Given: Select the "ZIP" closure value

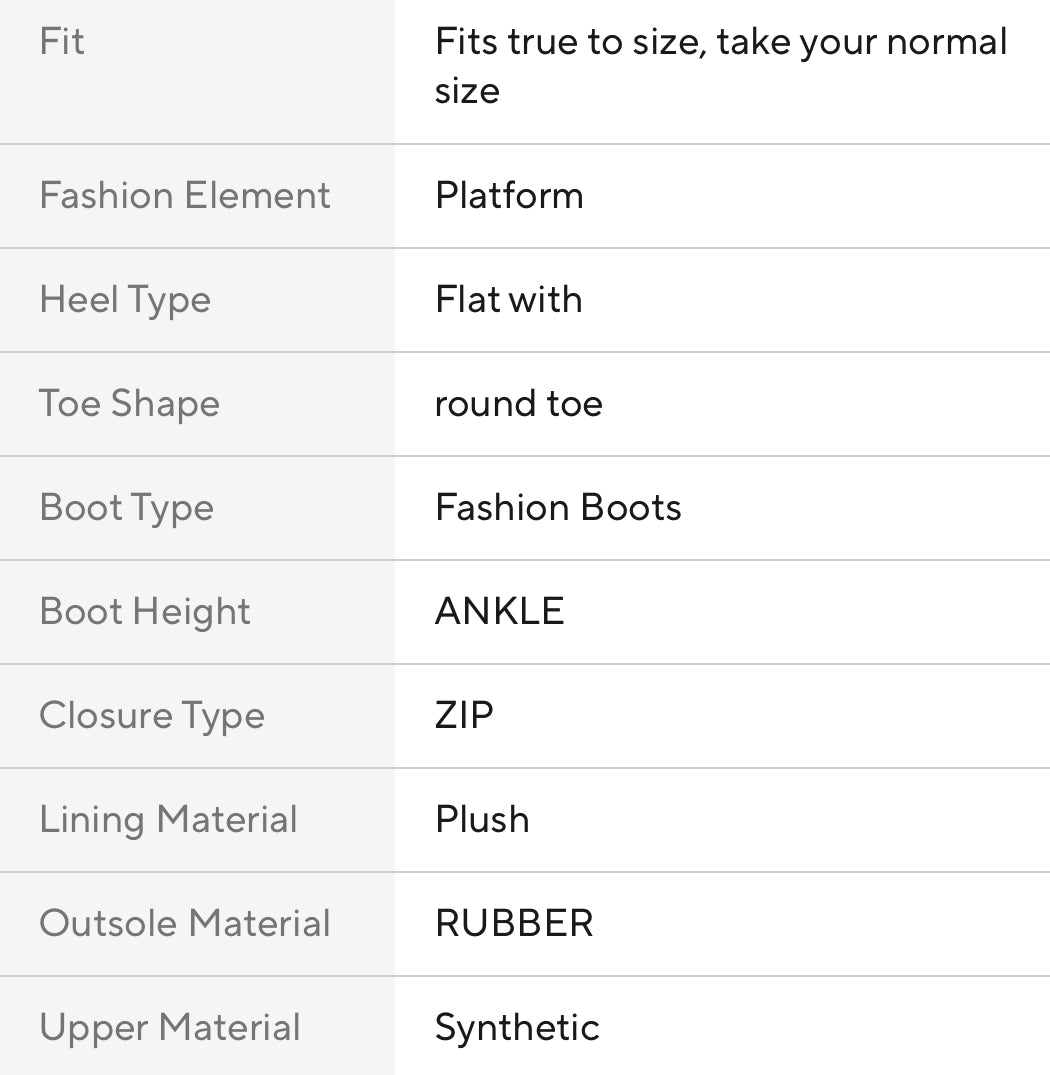Looking at the screenshot, I should pyautogui.click(x=464, y=715).
